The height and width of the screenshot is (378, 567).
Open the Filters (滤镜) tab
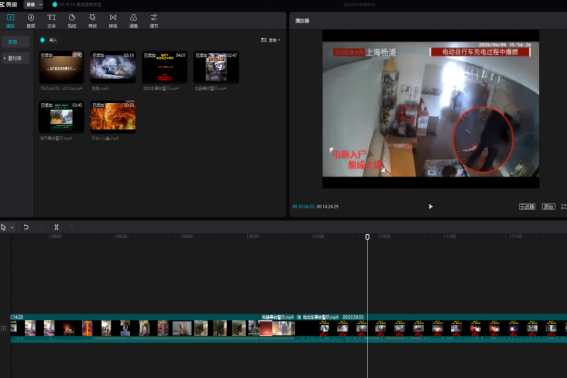point(133,21)
